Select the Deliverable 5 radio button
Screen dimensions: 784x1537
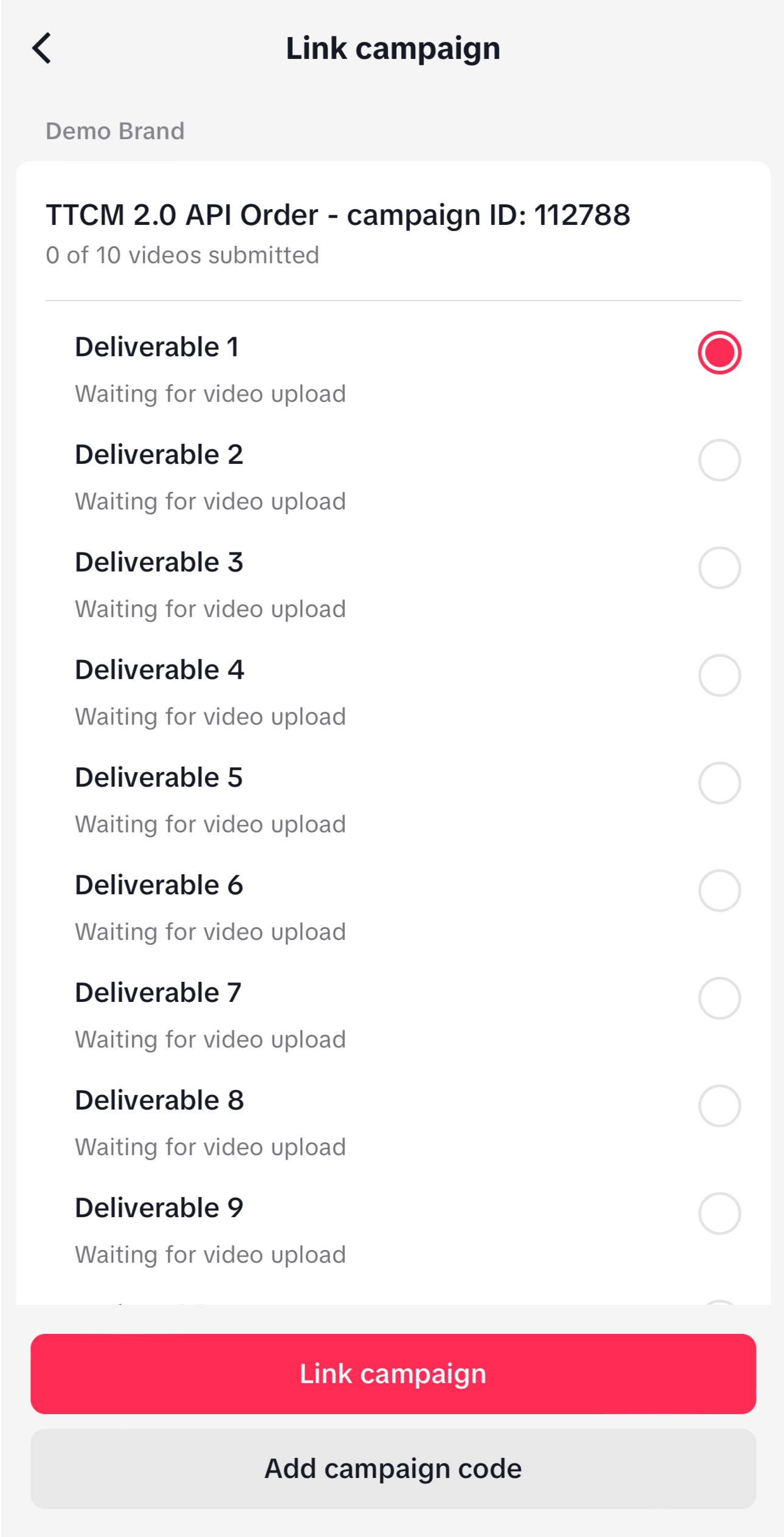tap(719, 783)
